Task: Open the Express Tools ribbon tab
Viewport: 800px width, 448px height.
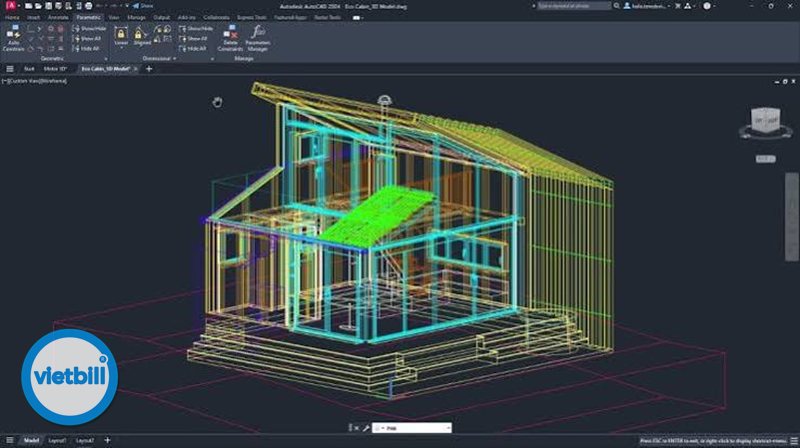Action: [251, 17]
